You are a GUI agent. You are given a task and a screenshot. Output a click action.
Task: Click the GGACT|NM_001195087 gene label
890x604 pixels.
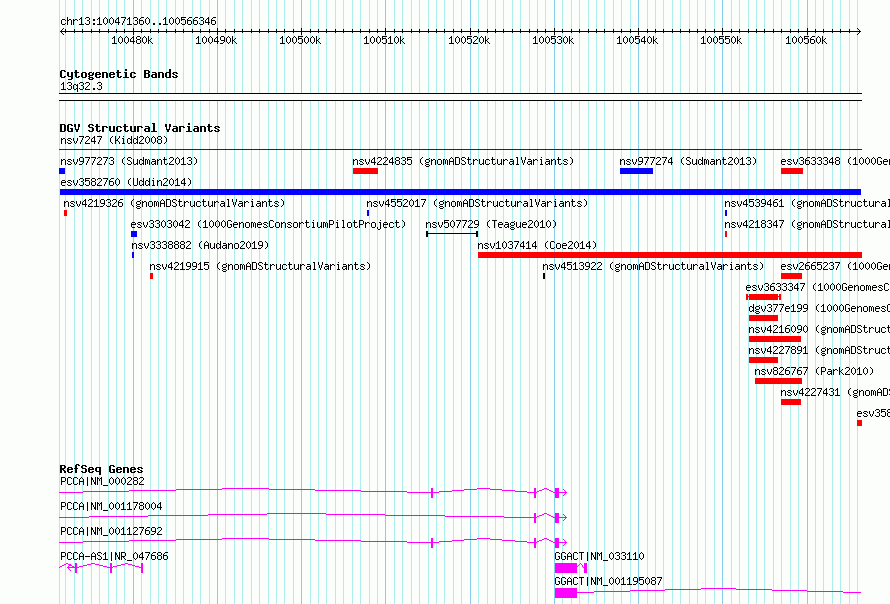tap(608, 581)
